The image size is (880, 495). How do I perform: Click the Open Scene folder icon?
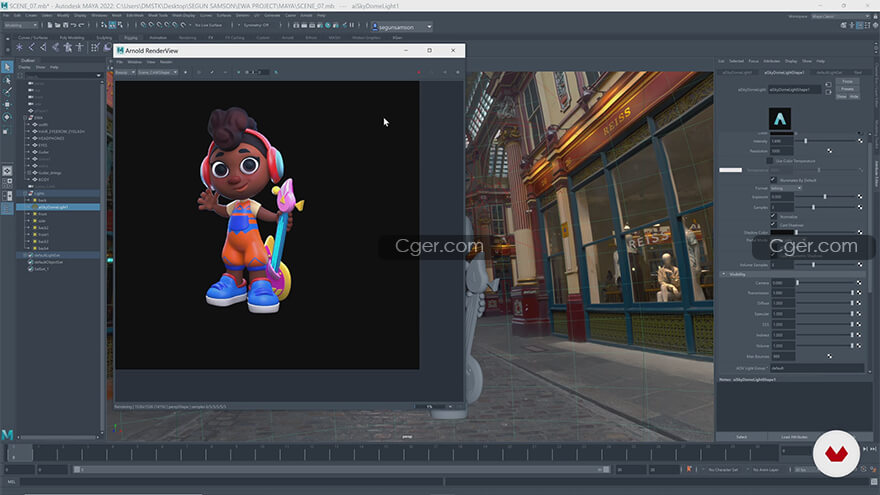pyautogui.click(x=57, y=25)
